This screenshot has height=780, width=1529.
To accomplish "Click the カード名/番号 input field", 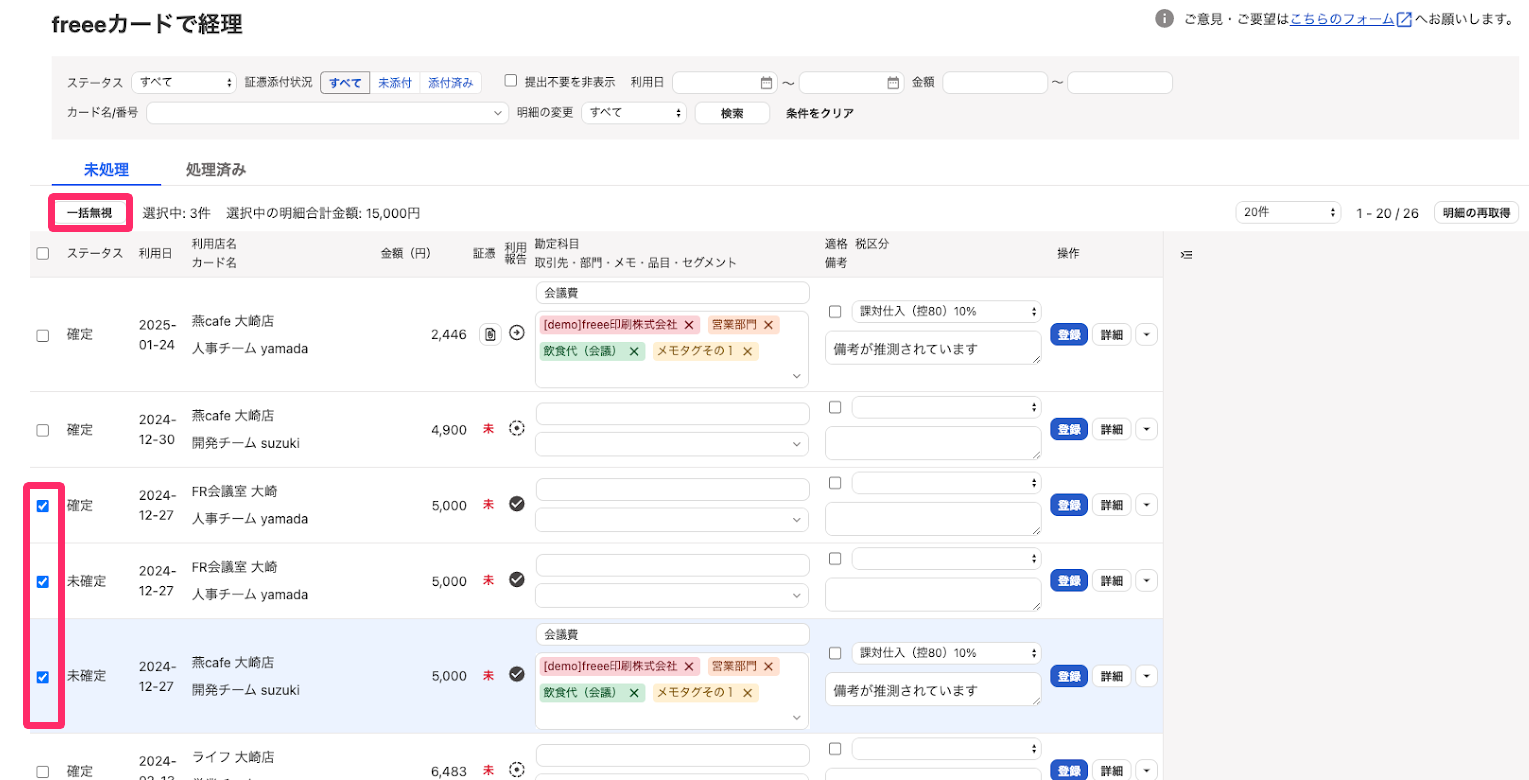I will pos(327,113).
